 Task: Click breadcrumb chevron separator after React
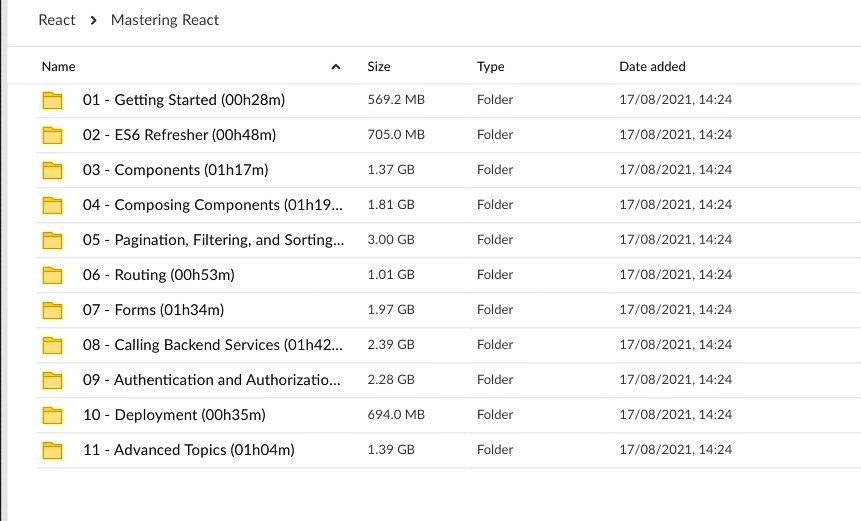93,20
